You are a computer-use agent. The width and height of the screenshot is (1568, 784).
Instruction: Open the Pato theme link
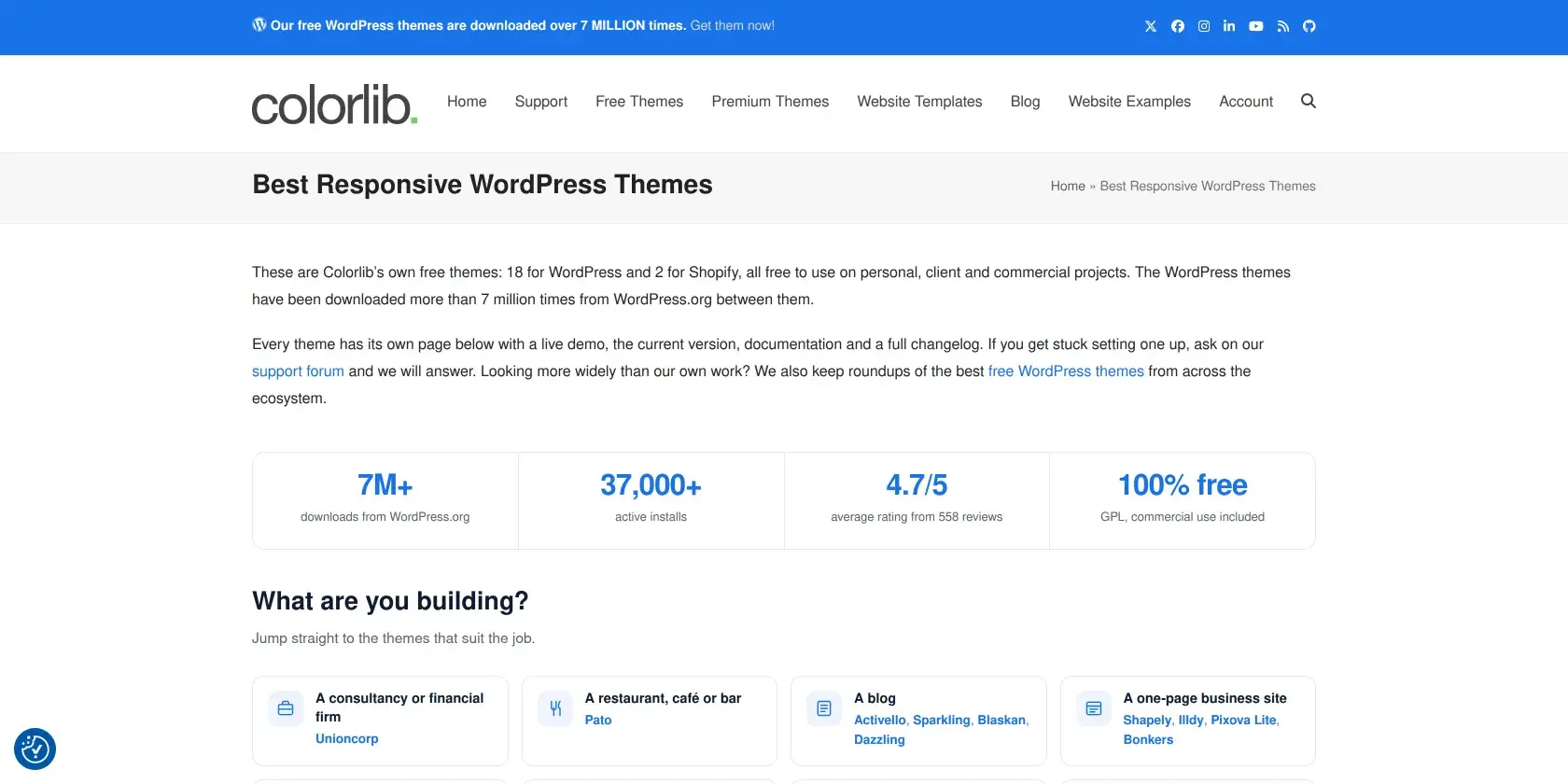coord(598,720)
